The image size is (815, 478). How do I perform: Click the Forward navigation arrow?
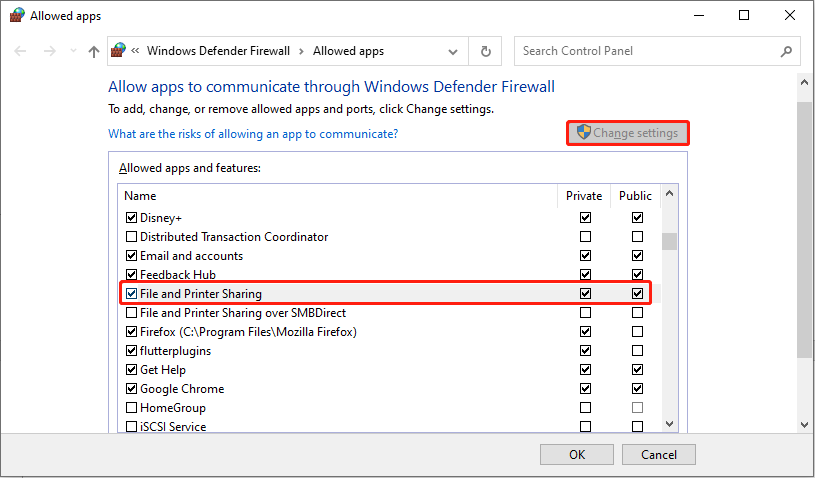click(48, 51)
